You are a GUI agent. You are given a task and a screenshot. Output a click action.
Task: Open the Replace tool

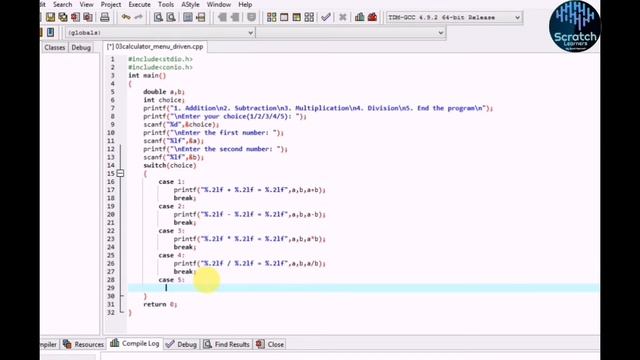[x=171, y=17]
